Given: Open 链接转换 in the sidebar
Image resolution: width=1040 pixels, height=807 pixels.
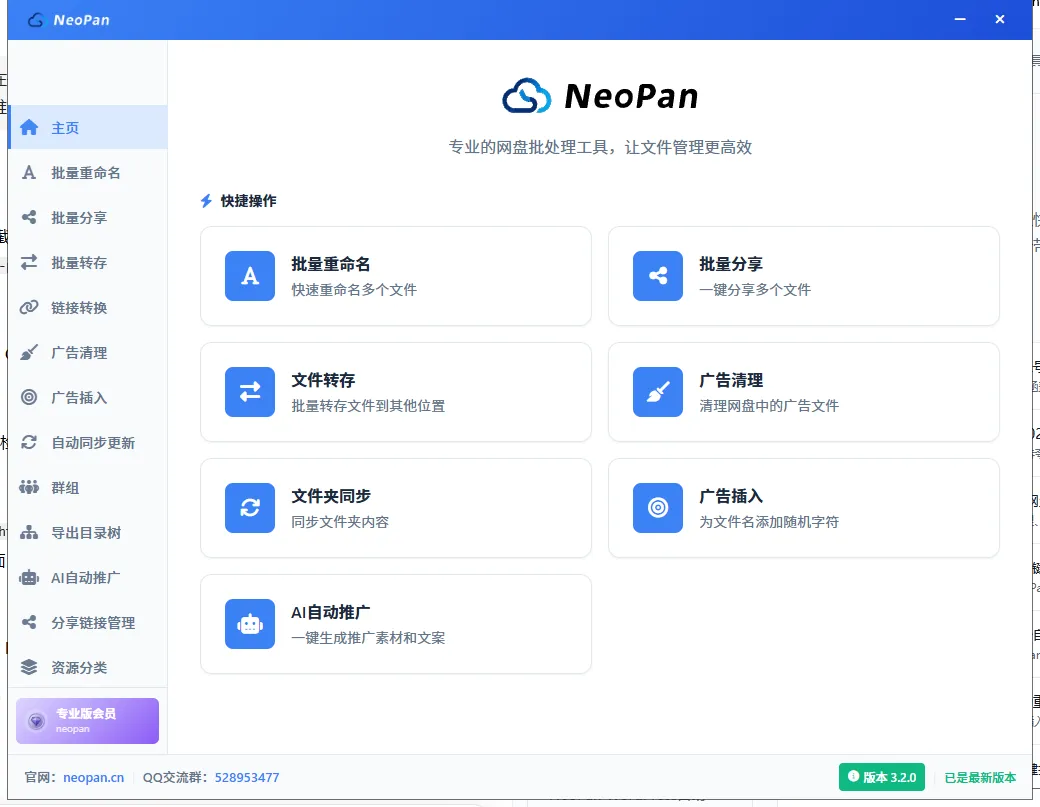Looking at the screenshot, I should point(88,308).
